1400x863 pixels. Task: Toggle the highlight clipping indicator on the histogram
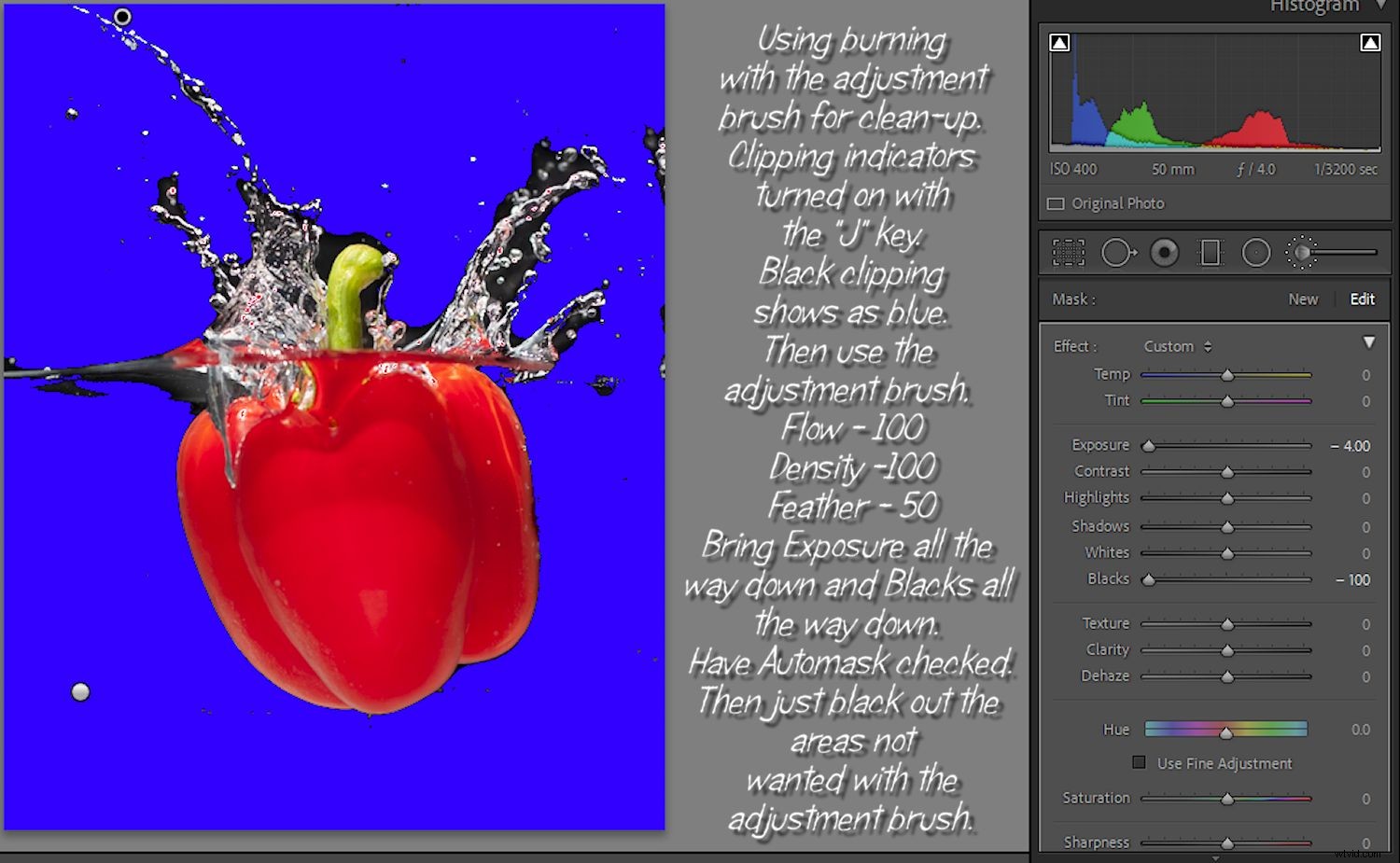pyautogui.click(x=1370, y=41)
